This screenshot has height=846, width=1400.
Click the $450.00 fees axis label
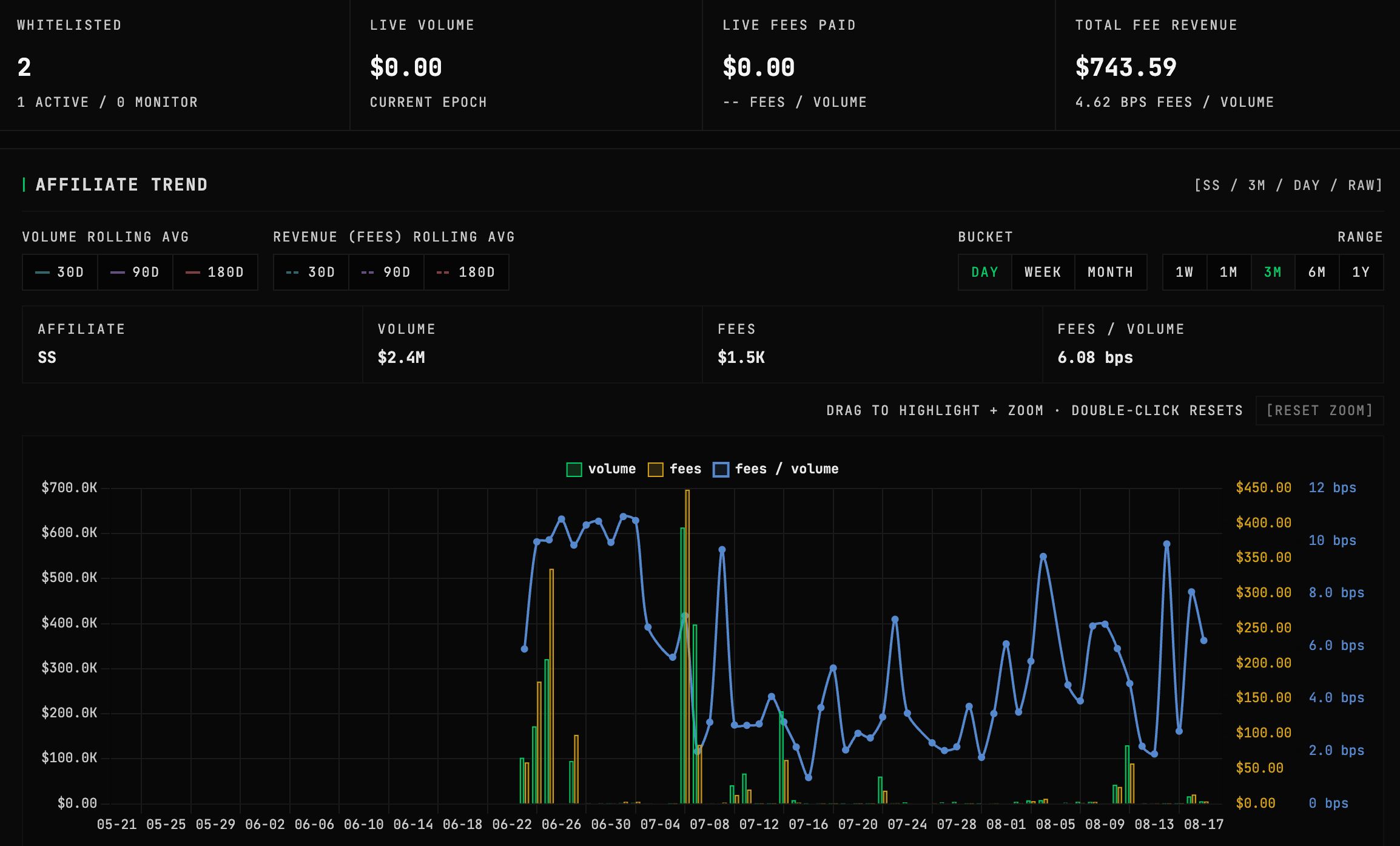pyautogui.click(x=1264, y=488)
